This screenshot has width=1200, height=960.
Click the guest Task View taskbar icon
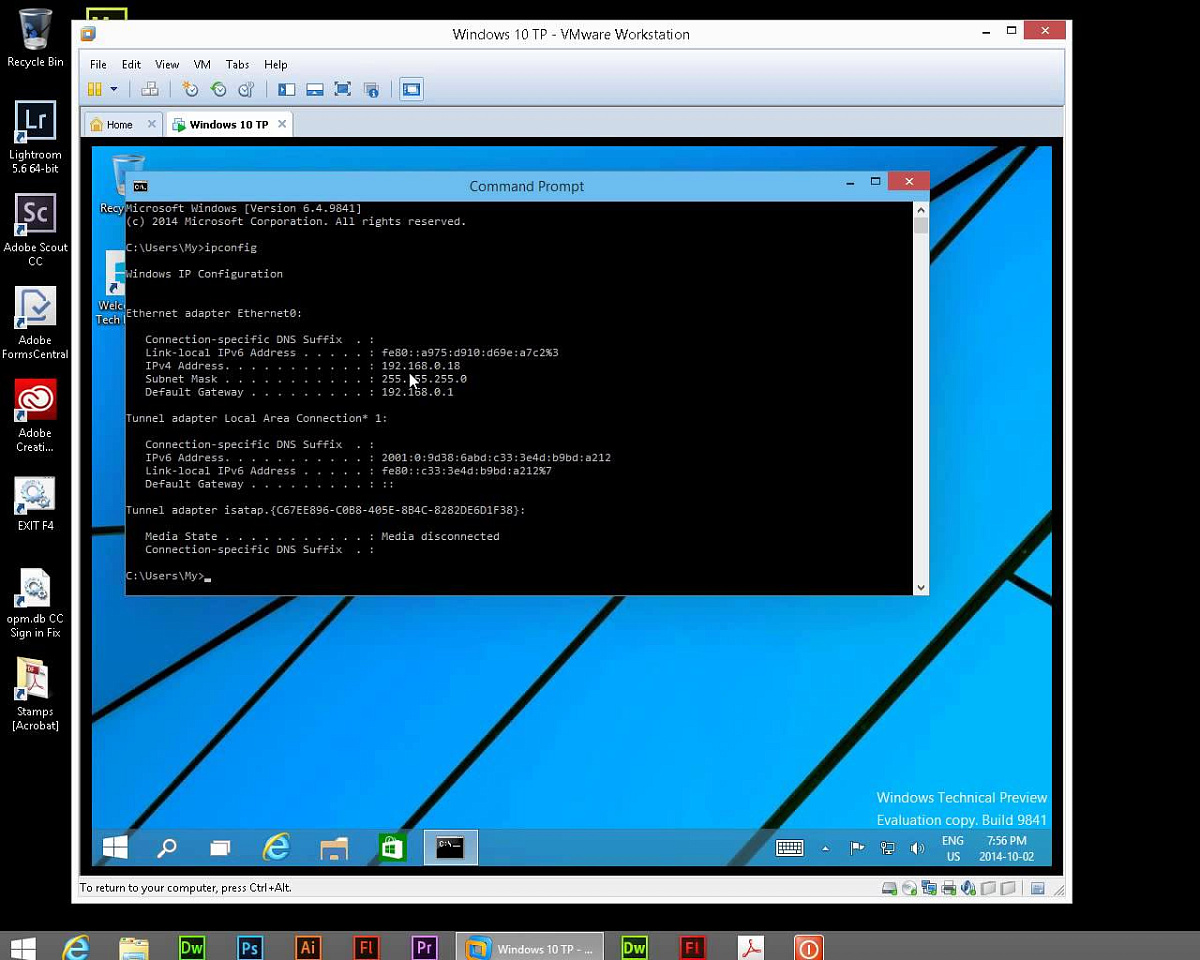(220, 848)
